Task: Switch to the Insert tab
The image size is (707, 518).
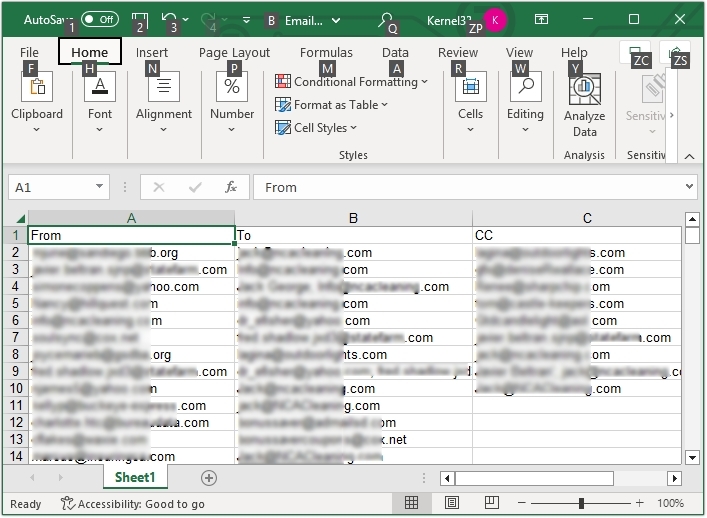Action: click(x=152, y=52)
